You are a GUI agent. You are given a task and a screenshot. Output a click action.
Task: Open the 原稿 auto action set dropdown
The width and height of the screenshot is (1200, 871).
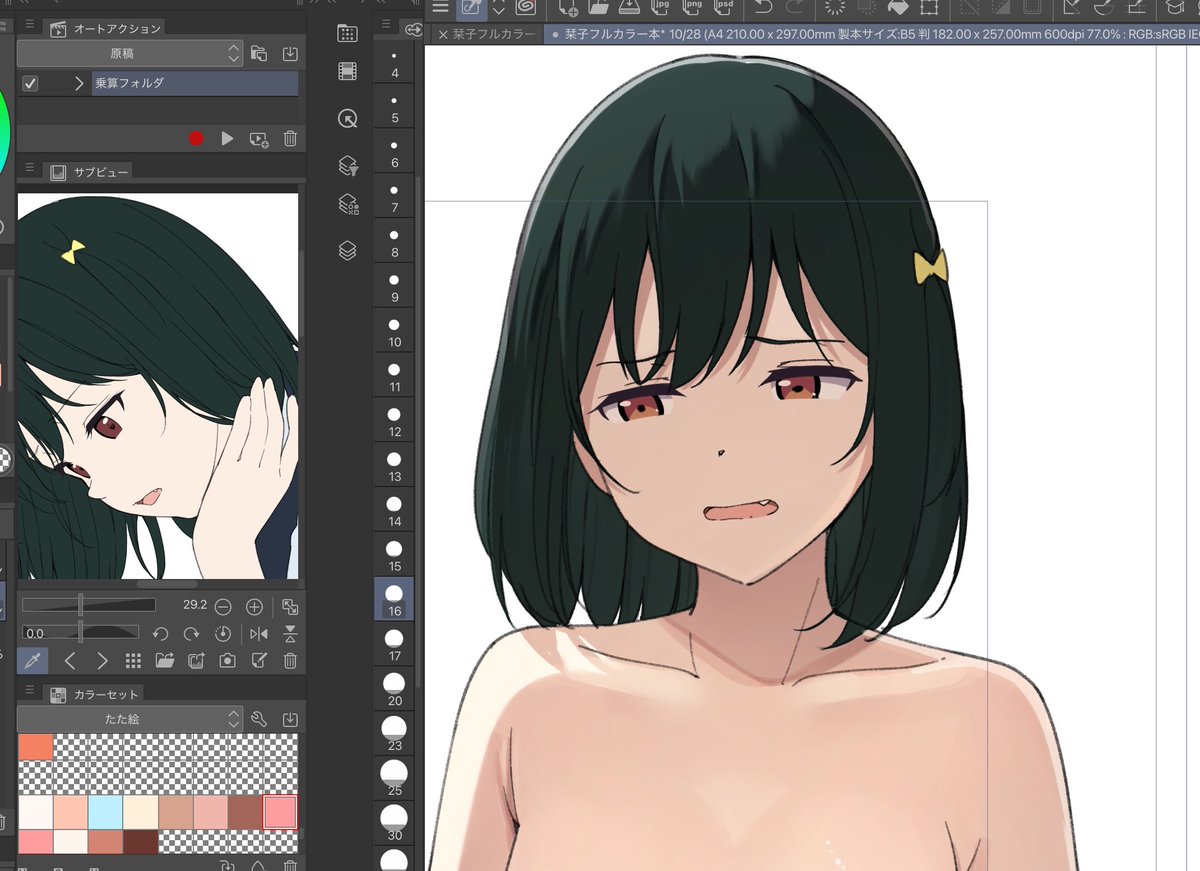(130, 53)
